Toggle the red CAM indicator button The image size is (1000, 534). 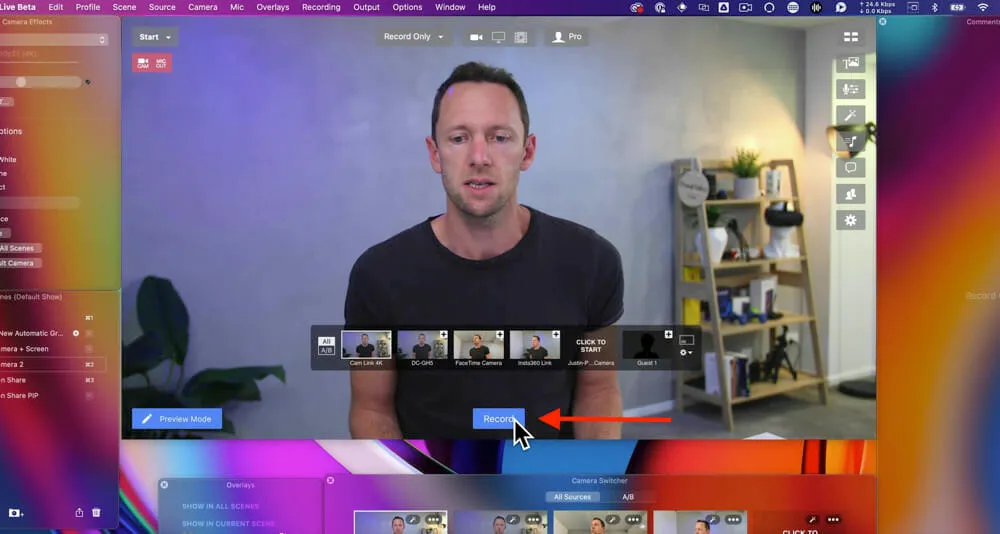[142, 63]
